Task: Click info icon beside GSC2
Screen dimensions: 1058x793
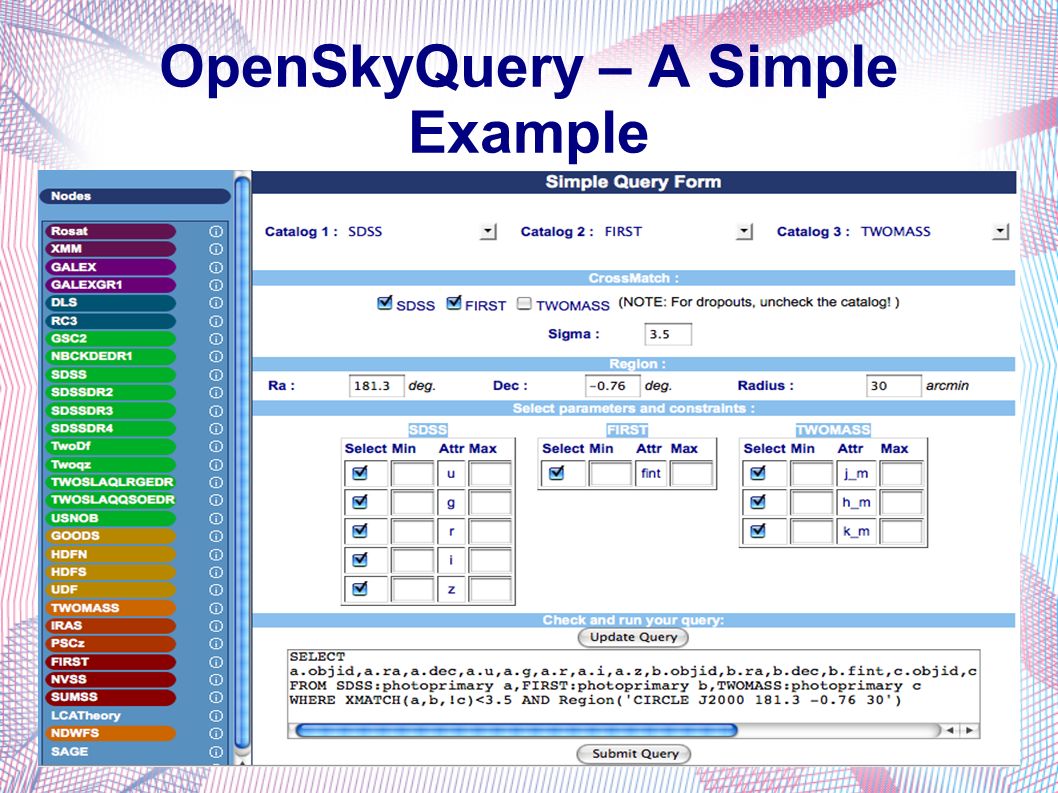Action: pyautogui.click(x=216, y=339)
